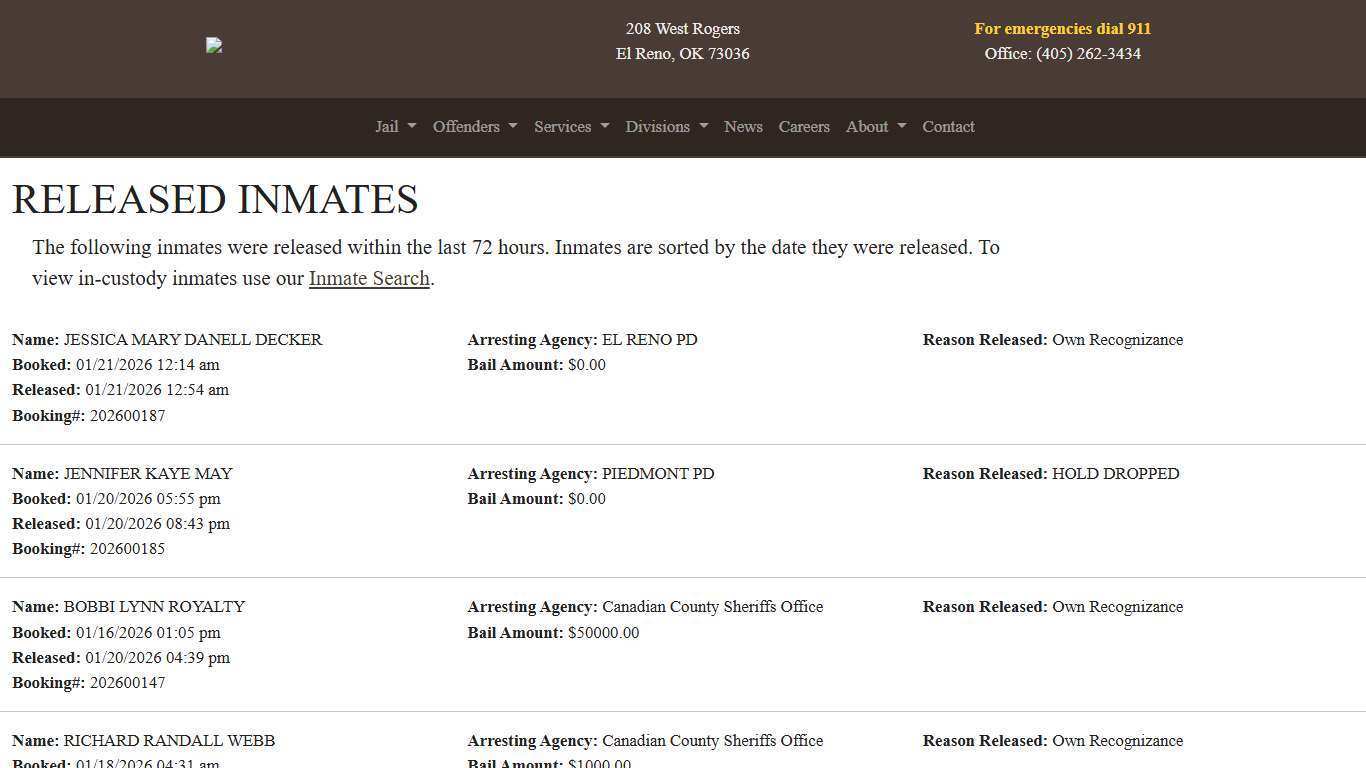Follow the Inmate Search link

point(369,278)
